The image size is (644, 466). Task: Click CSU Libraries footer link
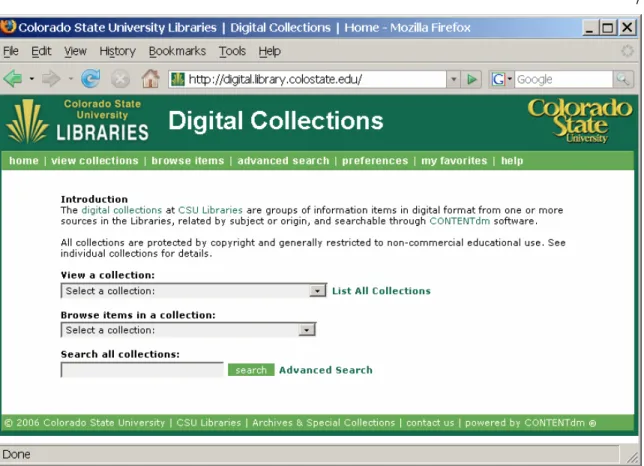pyautogui.click(x=209, y=422)
